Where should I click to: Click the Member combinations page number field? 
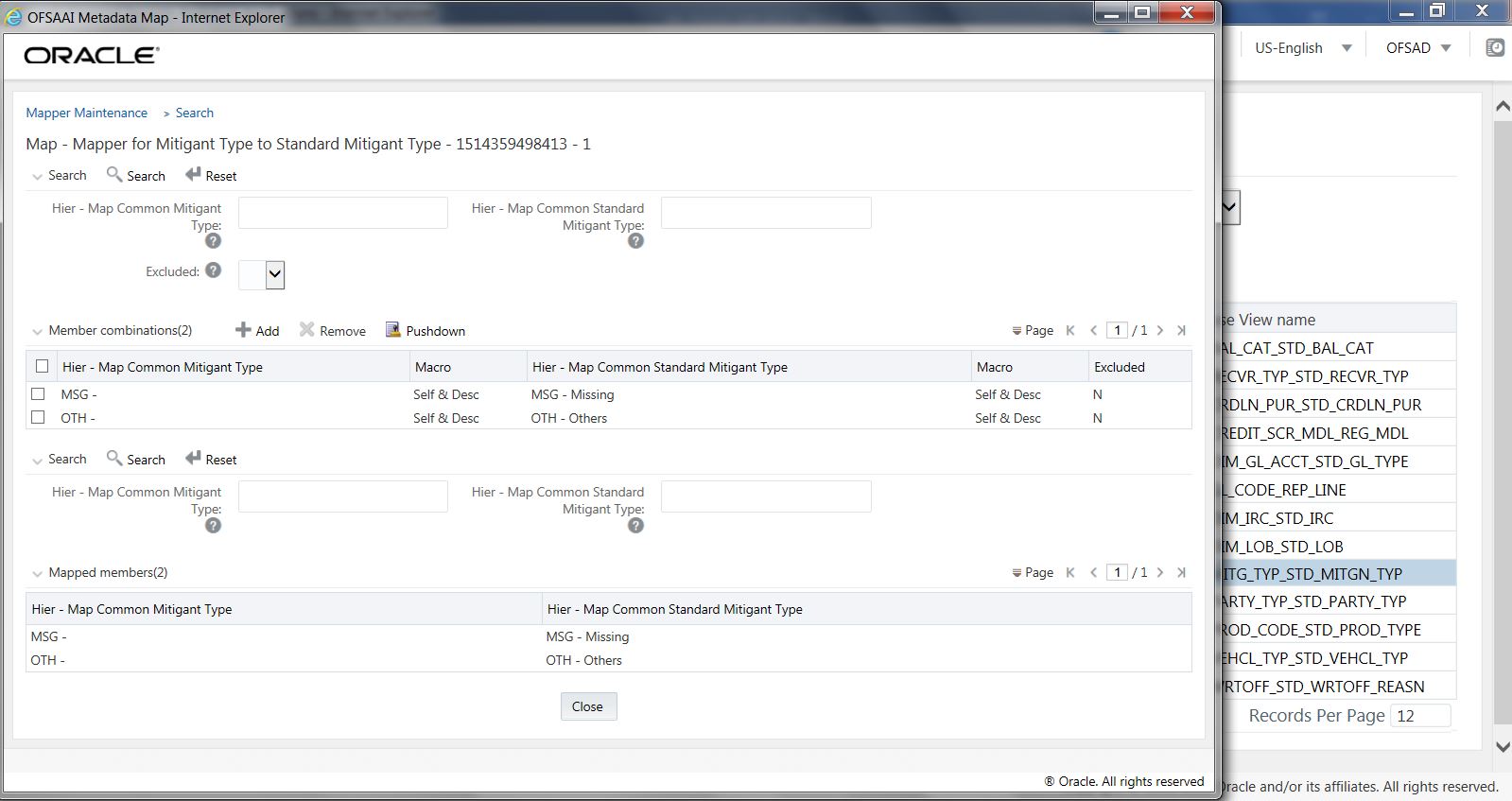pyautogui.click(x=1118, y=330)
